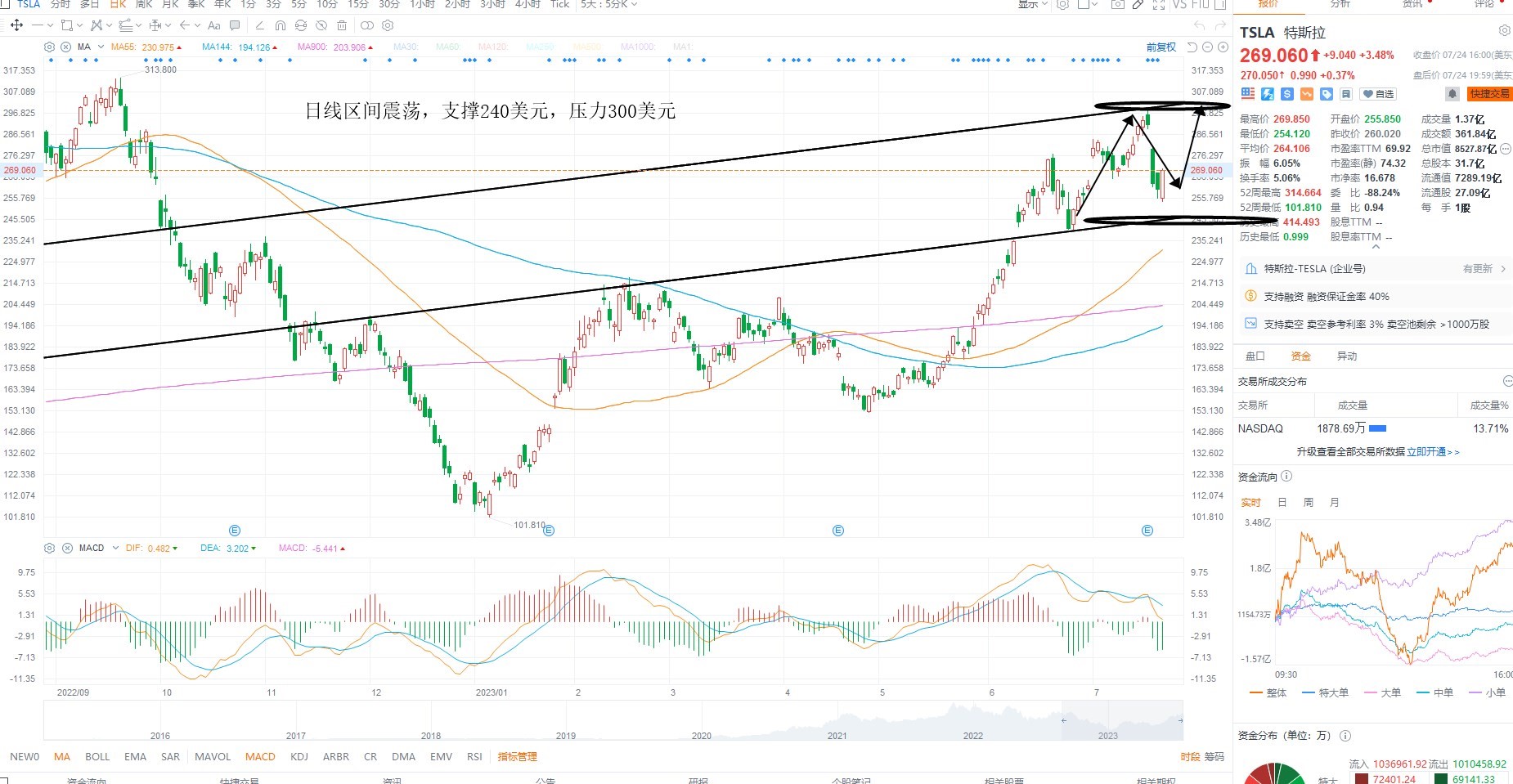Click the blue lightning badge icon
1513x784 pixels.
click(x=1267, y=94)
